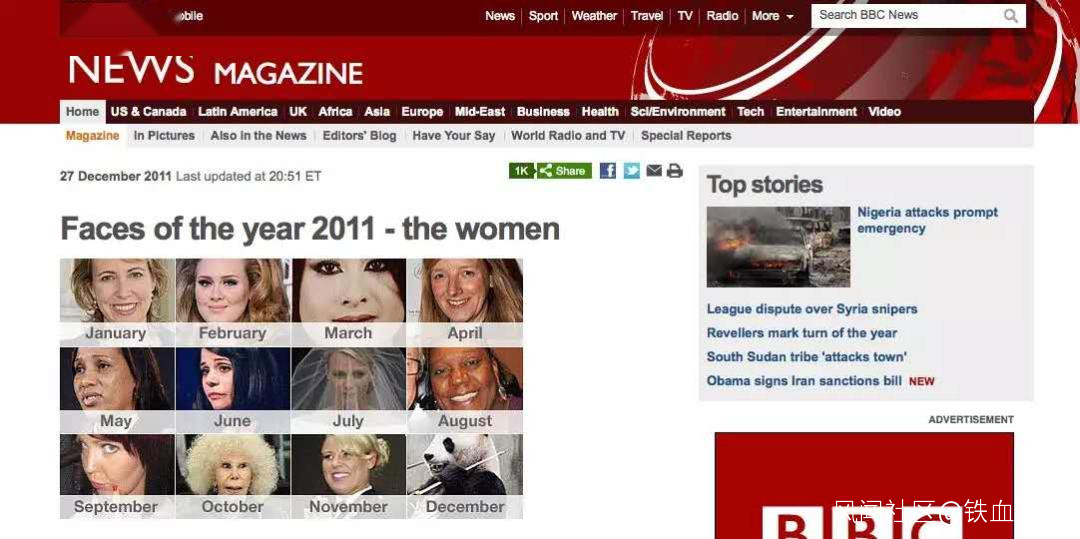
Task: Open the In Pictures subsection
Action: pyautogui.click(x=164, y=136)
